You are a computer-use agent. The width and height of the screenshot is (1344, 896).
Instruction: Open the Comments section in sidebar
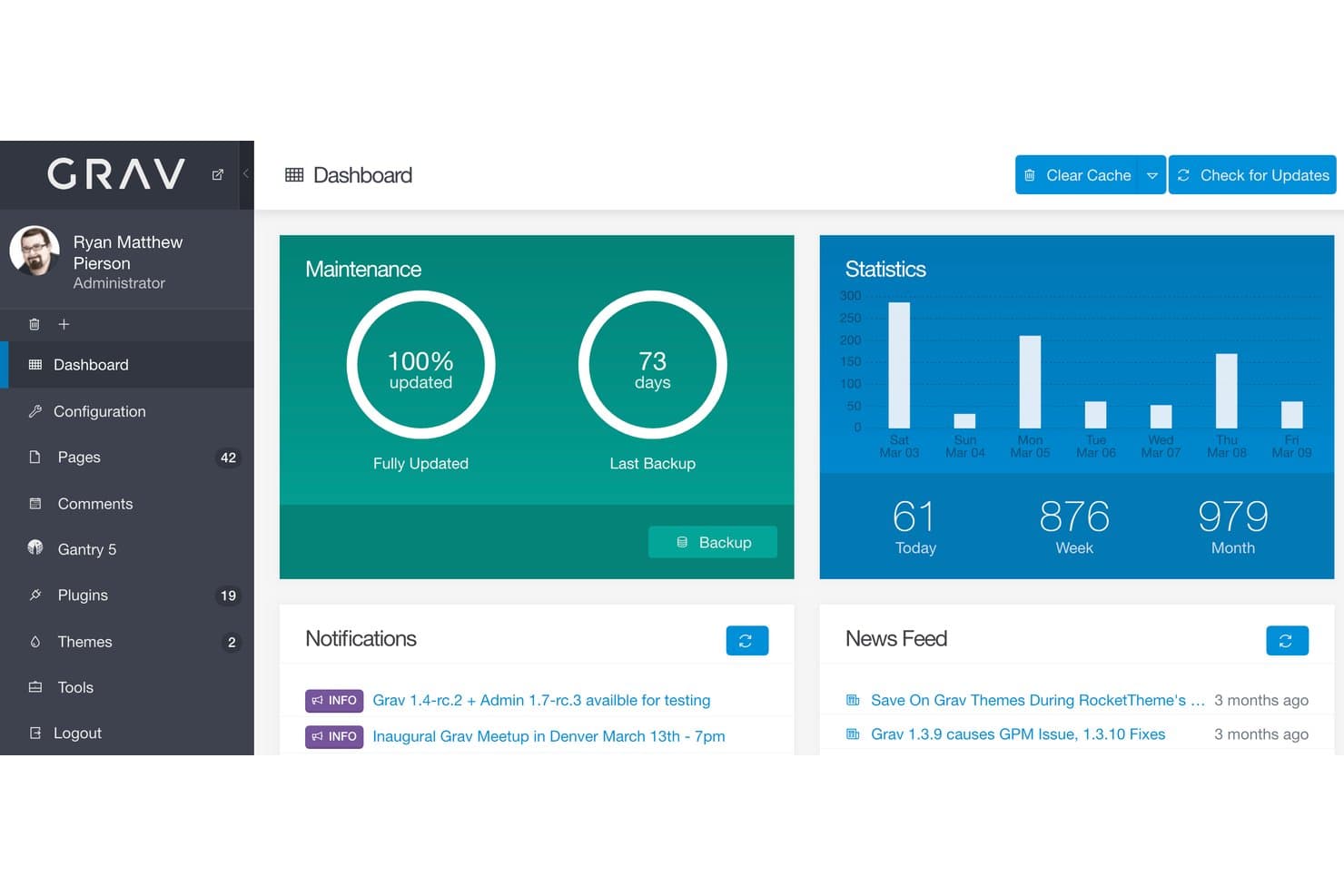click(x=127, y=504)
